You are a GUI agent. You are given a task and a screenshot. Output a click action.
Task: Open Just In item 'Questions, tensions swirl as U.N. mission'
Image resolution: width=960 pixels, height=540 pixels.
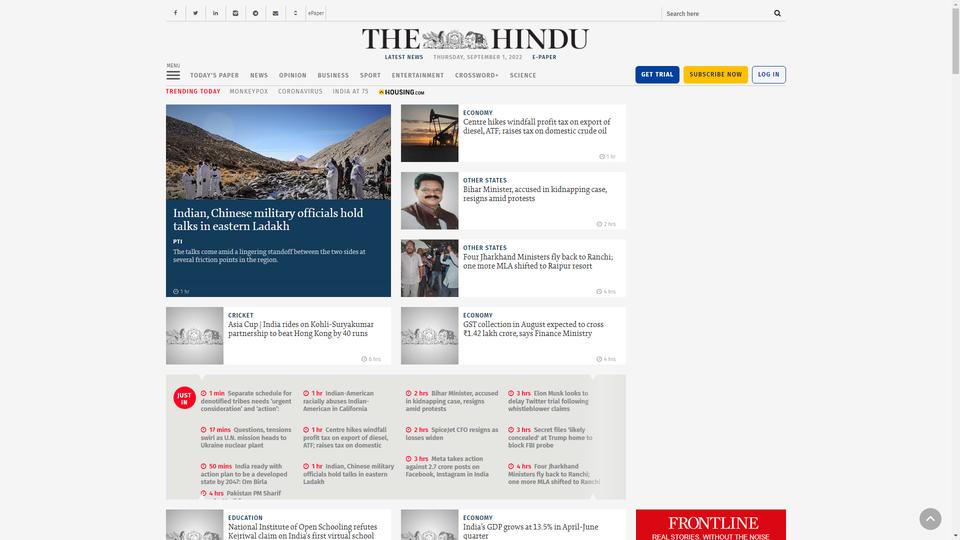point(246,437)
